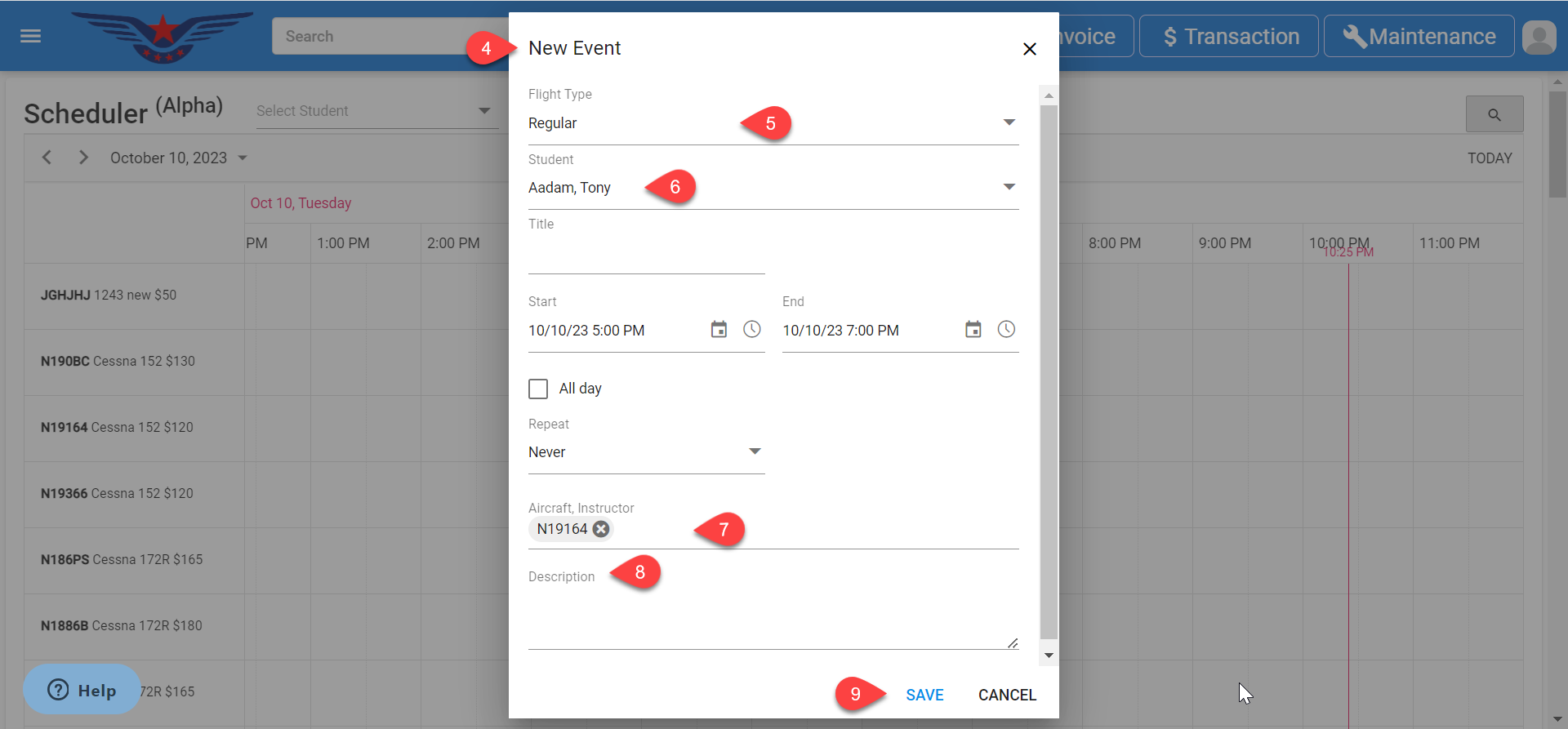Image resolution: width=1568 pixels, height=729 pixels.
Task: Open the hamburger navigation menu
Action: pyautogui.click(x=30, y=36)
